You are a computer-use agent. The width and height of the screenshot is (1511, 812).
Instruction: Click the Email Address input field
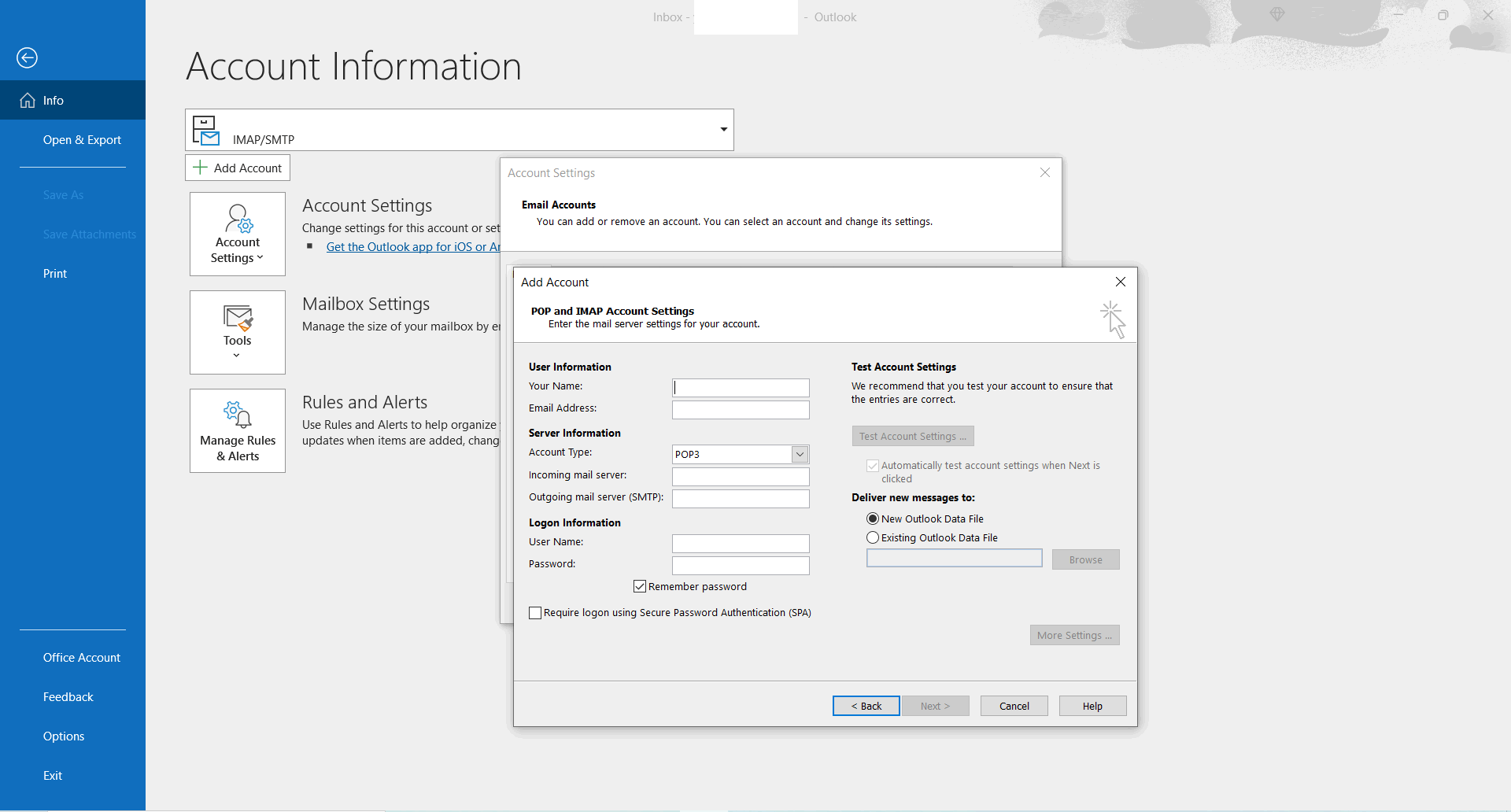[x=741, y=410]
